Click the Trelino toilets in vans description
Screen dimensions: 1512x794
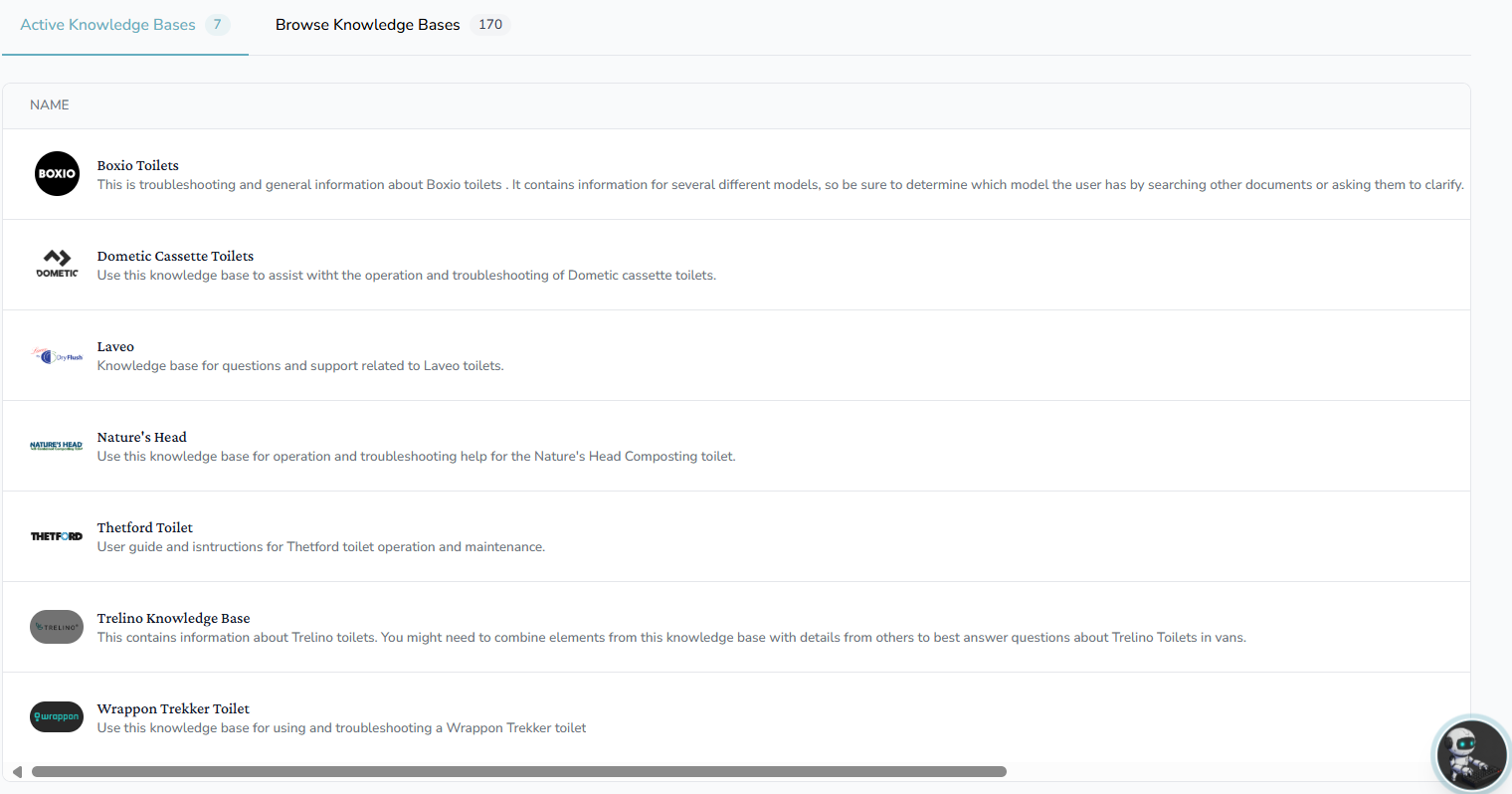click(671, 638)
